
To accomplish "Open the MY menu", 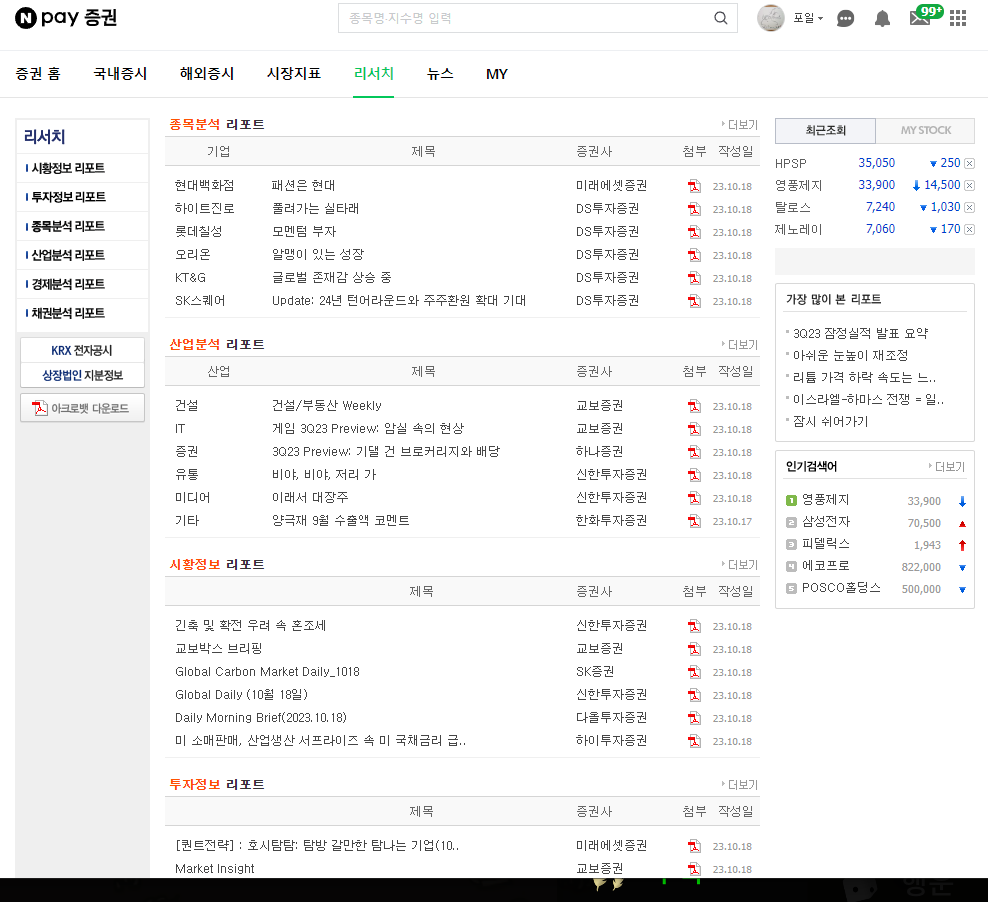I will click(497, 74).
